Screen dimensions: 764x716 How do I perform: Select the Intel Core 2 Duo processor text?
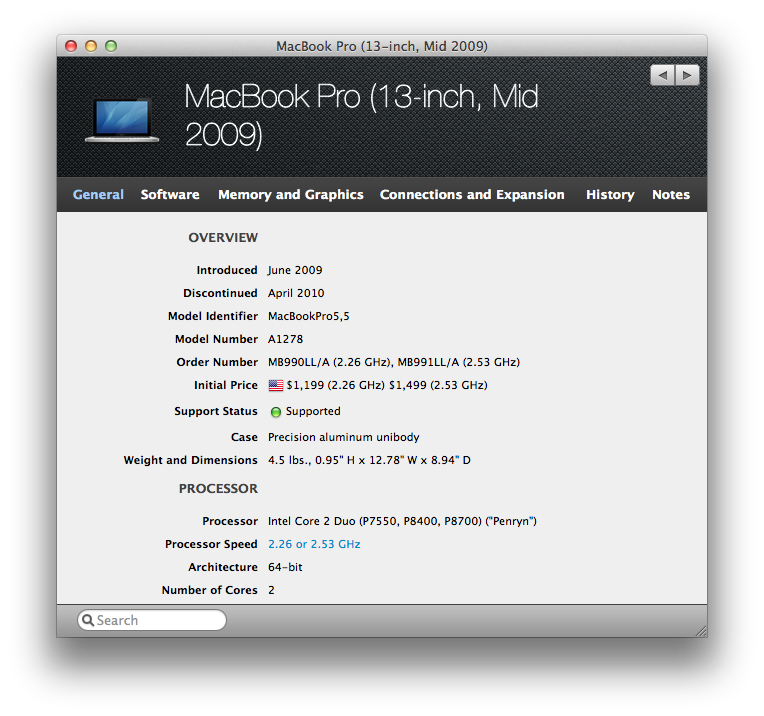click(x=402, y=521)
